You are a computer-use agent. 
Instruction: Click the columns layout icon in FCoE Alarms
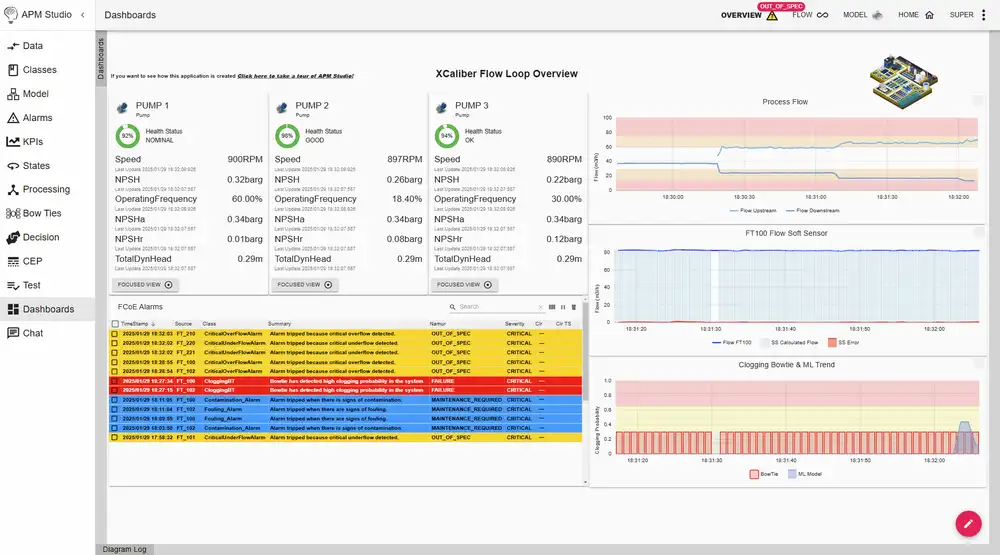(552, 307)
